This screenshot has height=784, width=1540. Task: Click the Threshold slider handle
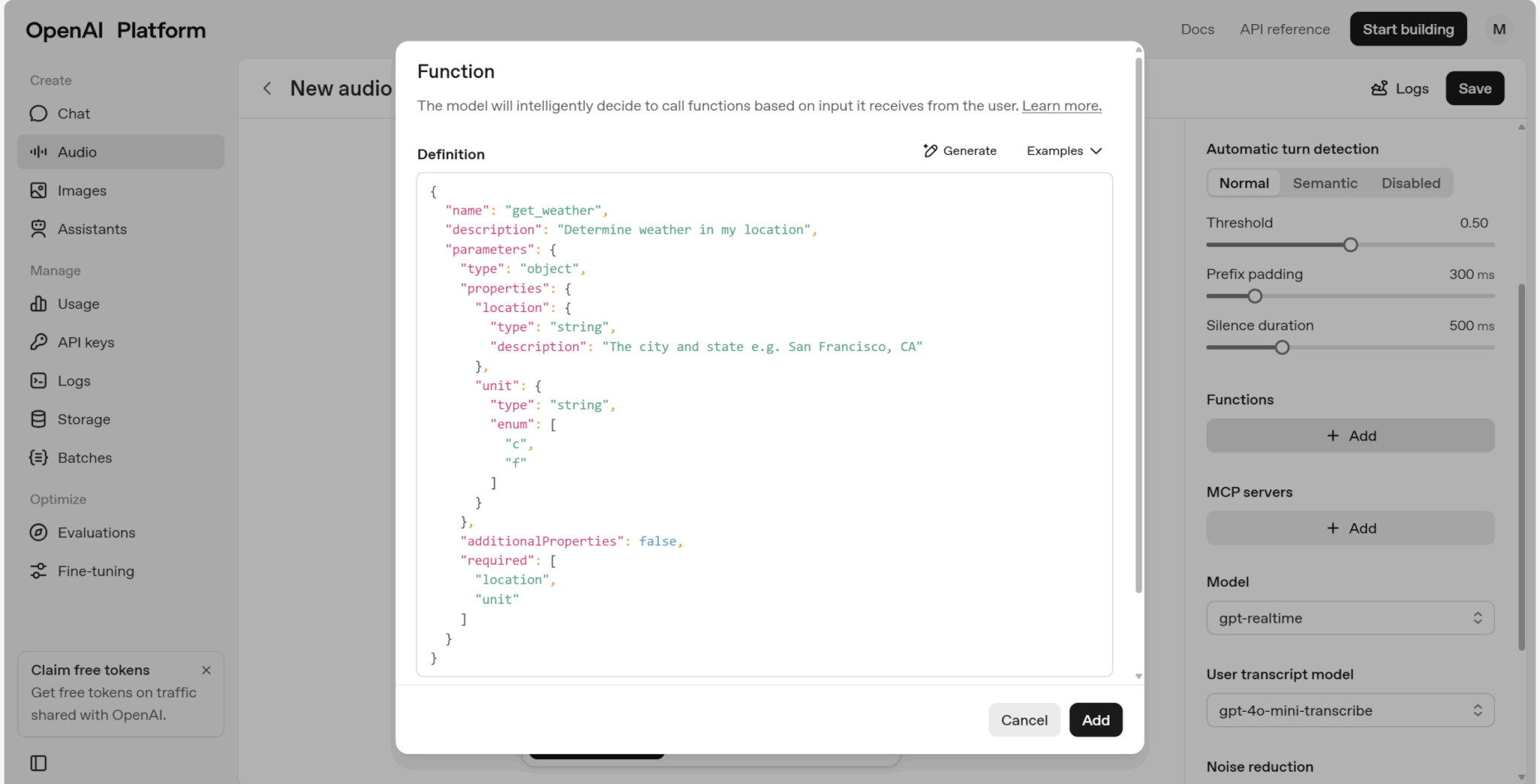1351,245
